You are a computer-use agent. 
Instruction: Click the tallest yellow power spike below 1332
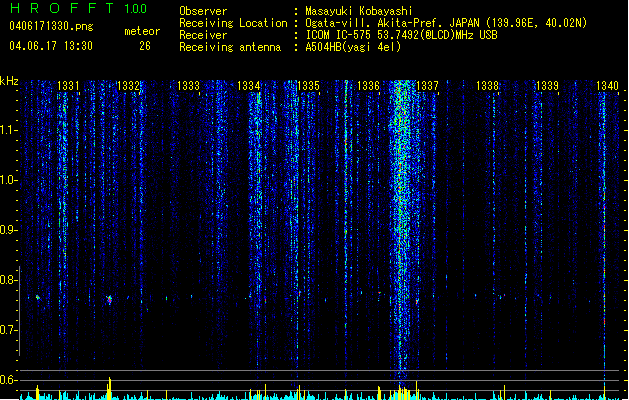coord(109,388)
